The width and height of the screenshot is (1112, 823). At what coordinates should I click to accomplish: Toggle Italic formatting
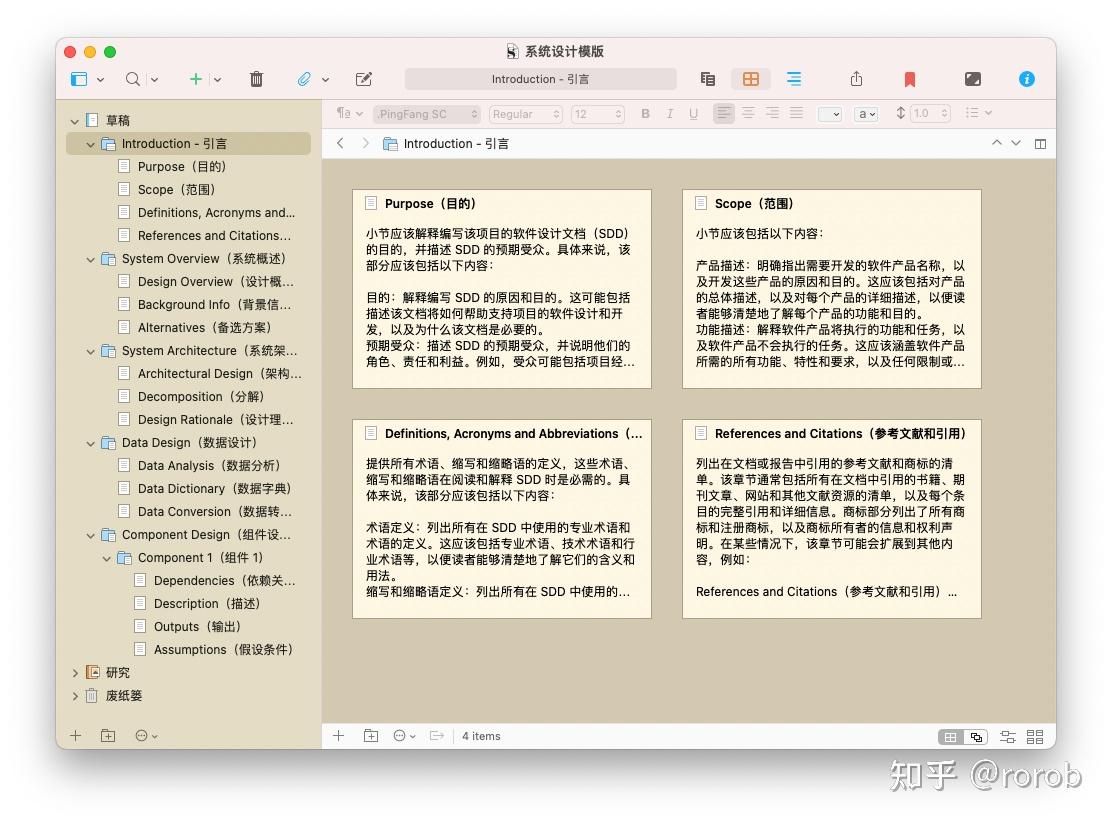[669, 114]
